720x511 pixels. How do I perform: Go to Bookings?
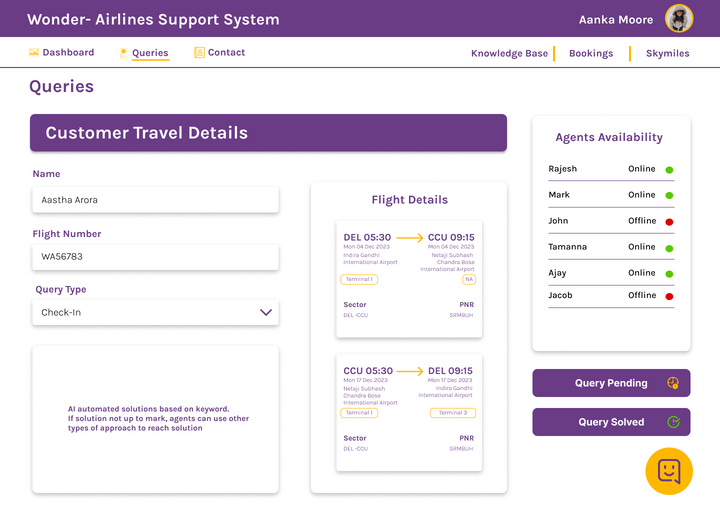point(591,53)
